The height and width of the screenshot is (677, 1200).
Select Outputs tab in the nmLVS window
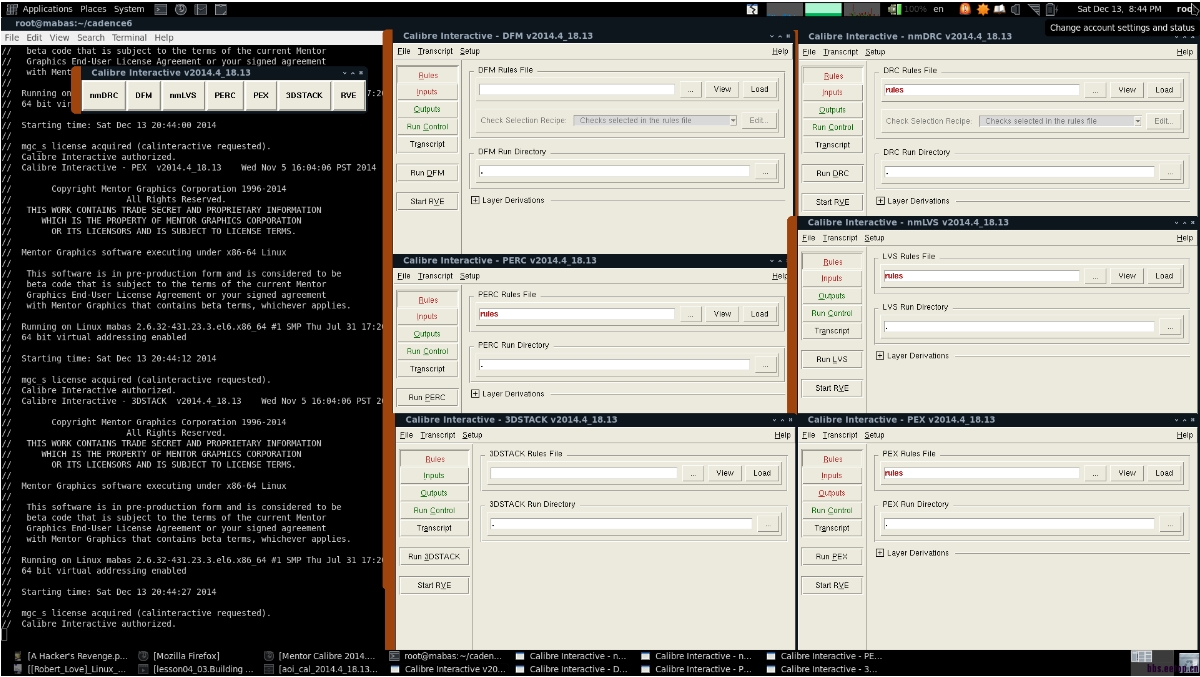point(832,296)
